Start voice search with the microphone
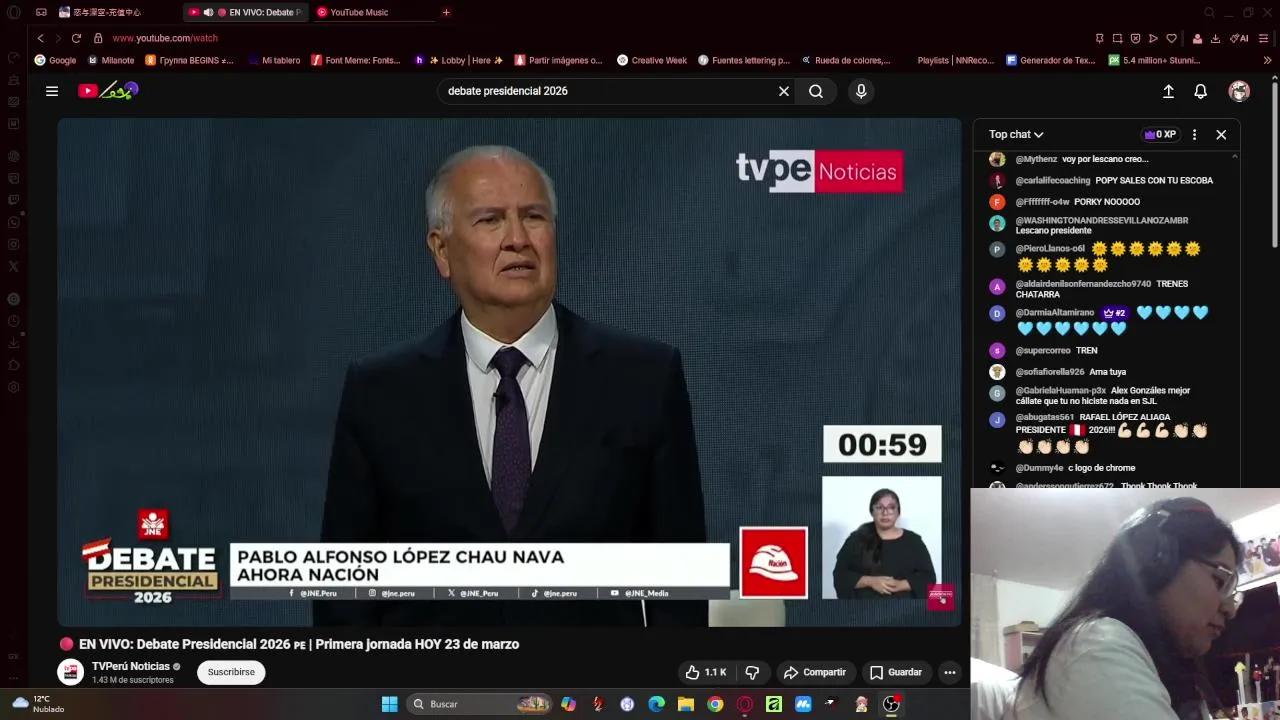 click(861, 91)
